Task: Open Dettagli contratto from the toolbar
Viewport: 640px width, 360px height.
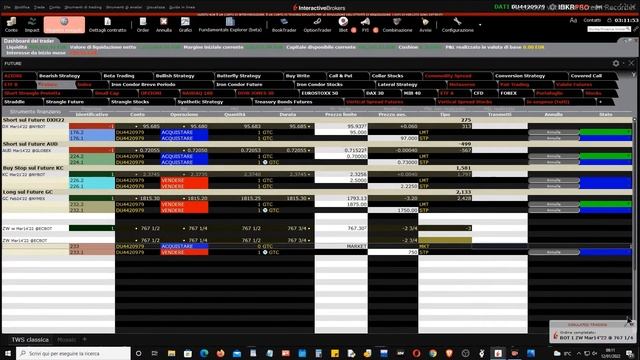Action: pos(108,24)
